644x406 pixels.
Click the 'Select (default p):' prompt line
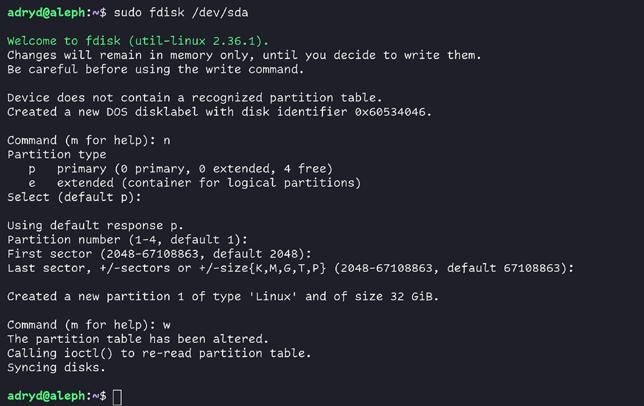(x=74, y=197)
